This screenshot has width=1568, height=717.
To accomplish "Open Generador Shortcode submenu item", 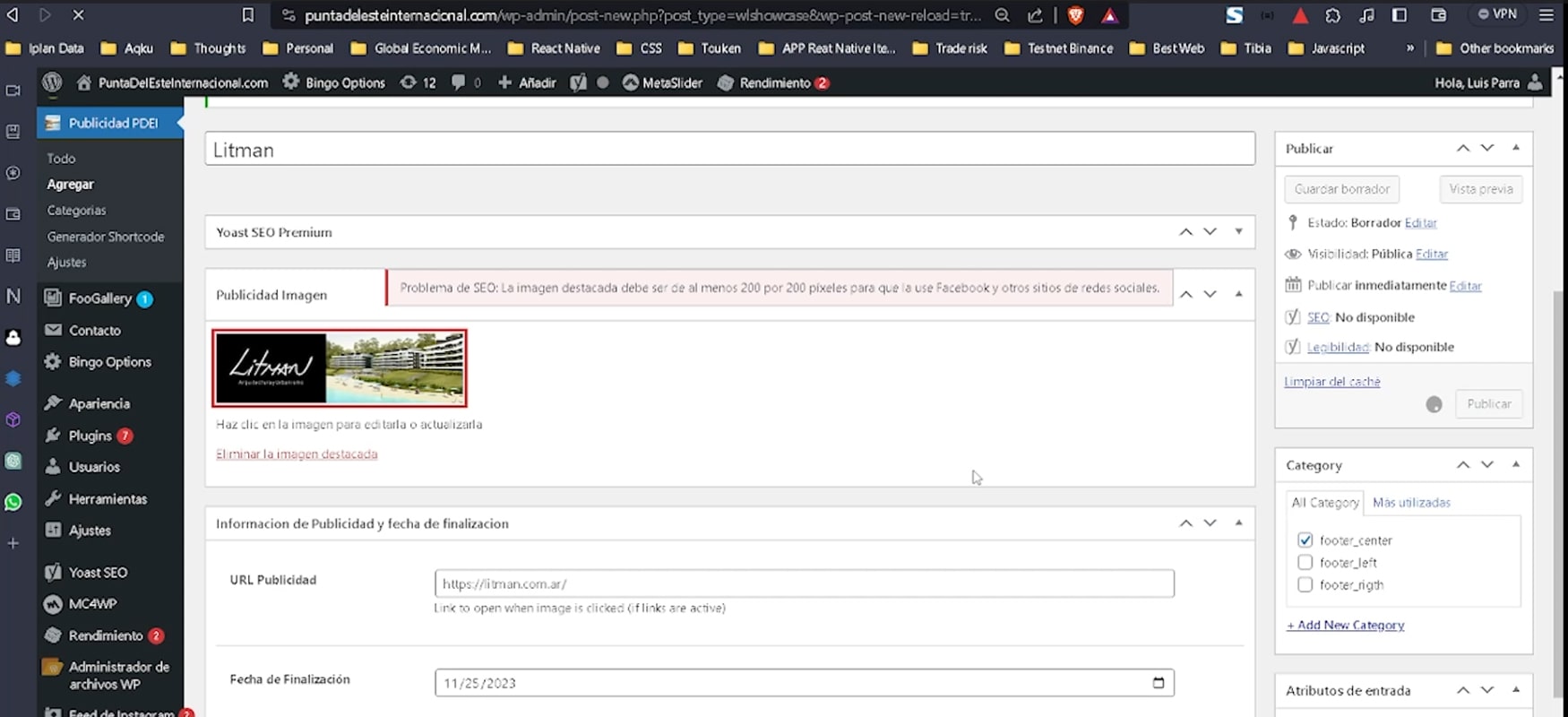I will pyautogui.click(x=106, y=237).
